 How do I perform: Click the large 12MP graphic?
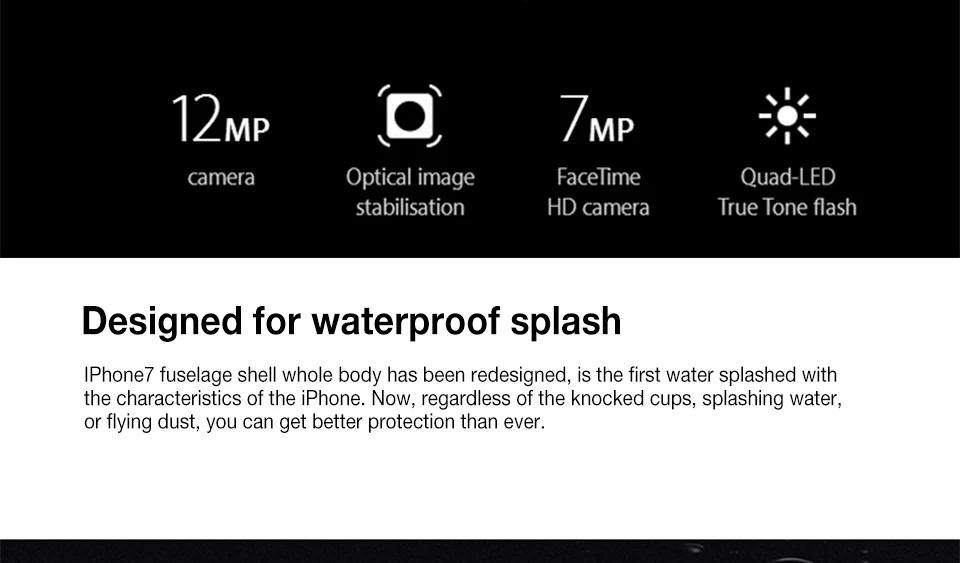[220, 119]
